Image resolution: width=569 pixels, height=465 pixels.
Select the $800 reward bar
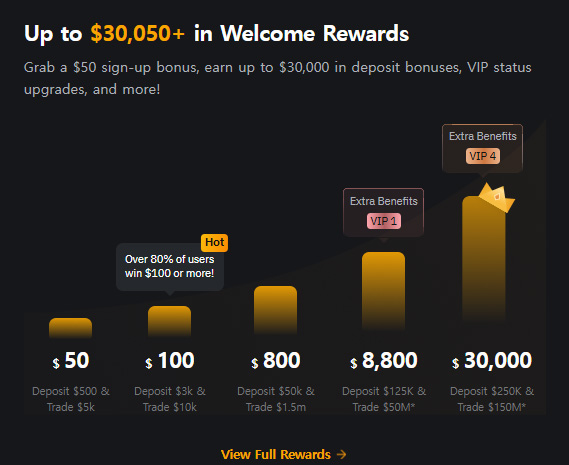[x=275, y=310]
